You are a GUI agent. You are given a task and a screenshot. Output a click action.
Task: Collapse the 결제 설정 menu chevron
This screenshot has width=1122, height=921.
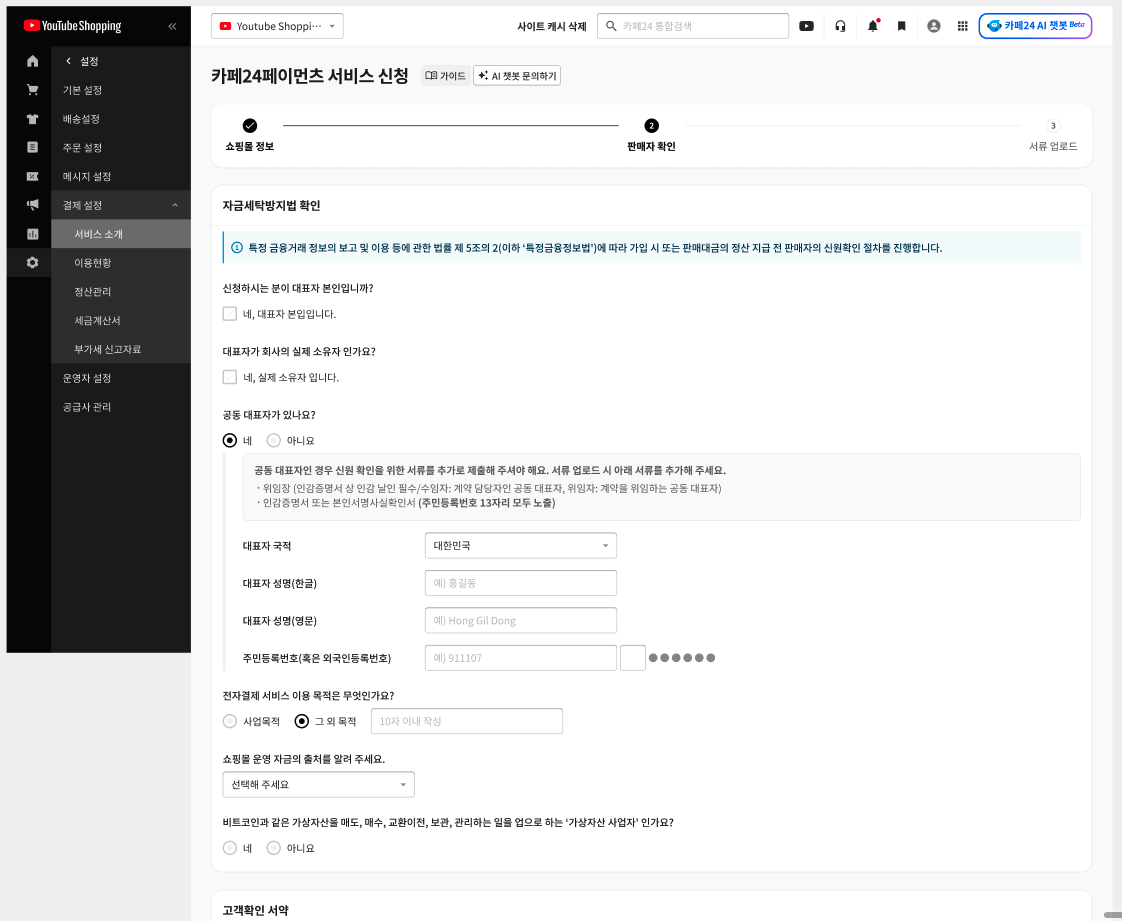[x=175, y=205]
